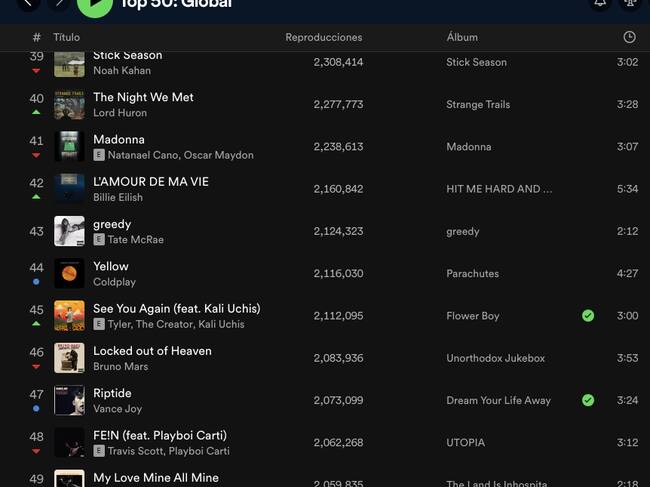Click the Yellow album artwork
Image resolution: width=650 pixels, height=487 pixels.
pos(69,273)
